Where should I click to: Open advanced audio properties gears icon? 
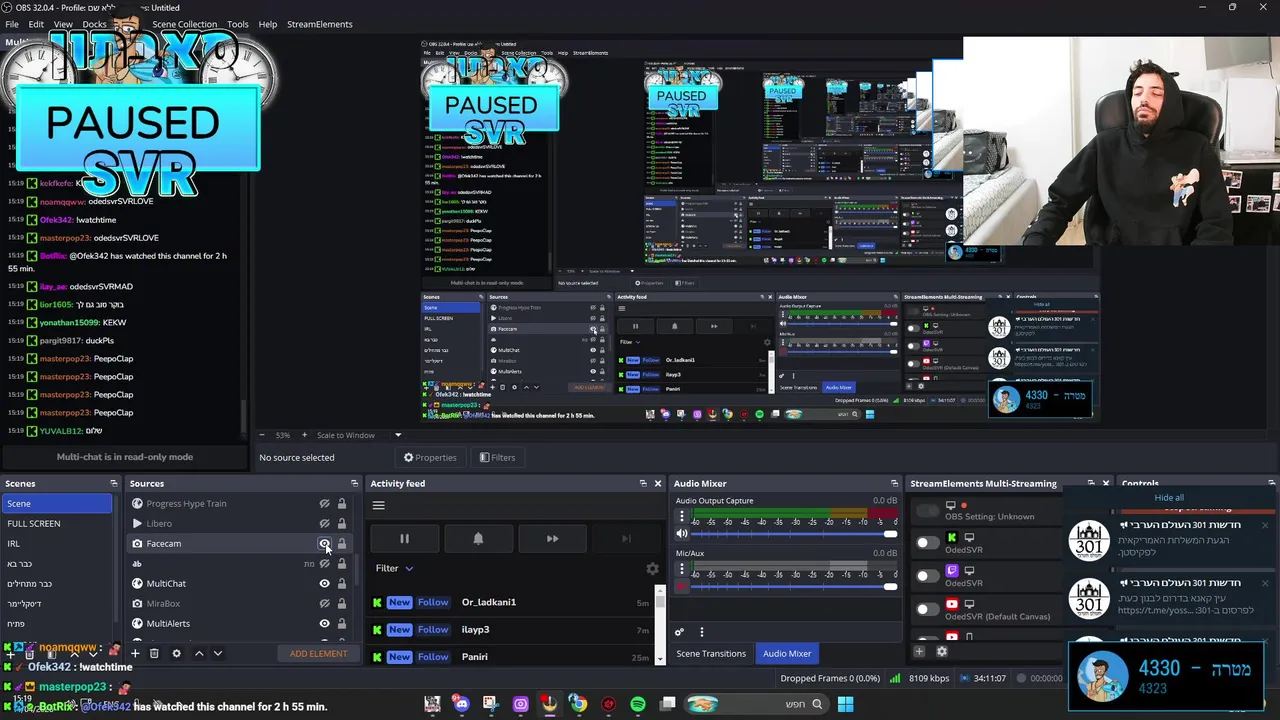[x=679, y=632]
